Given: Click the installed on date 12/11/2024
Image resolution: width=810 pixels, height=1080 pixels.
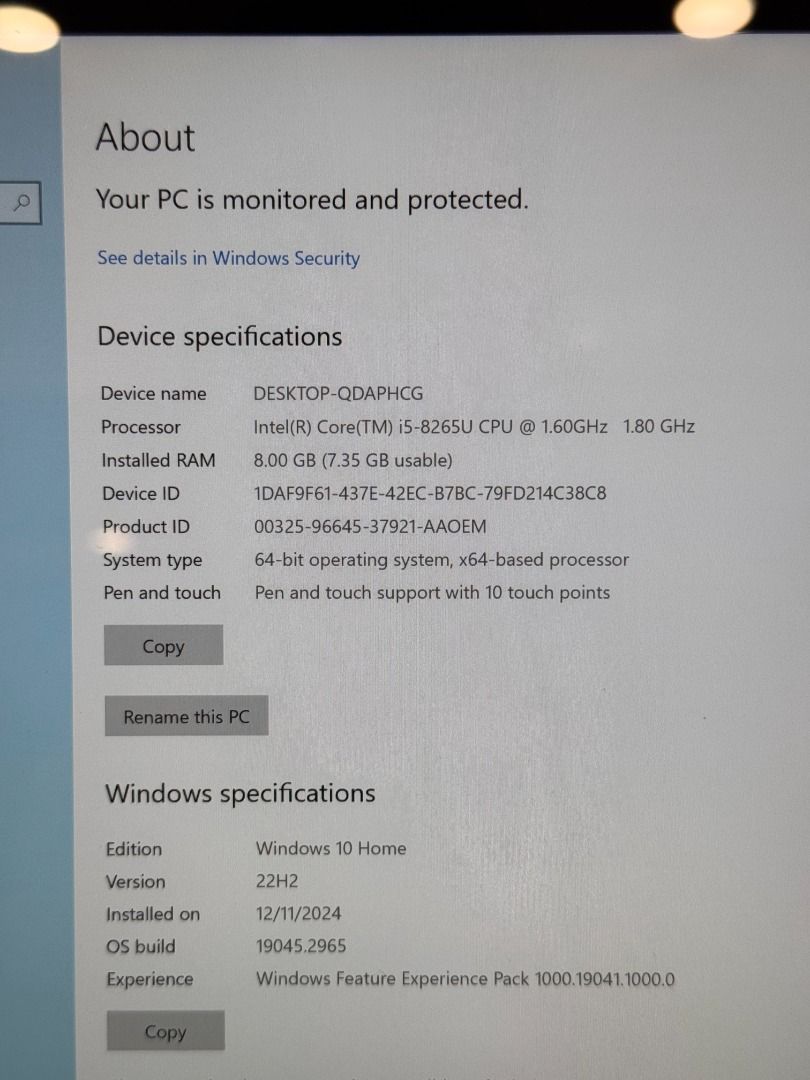Looking at the screenshot, I should point(298,913).
